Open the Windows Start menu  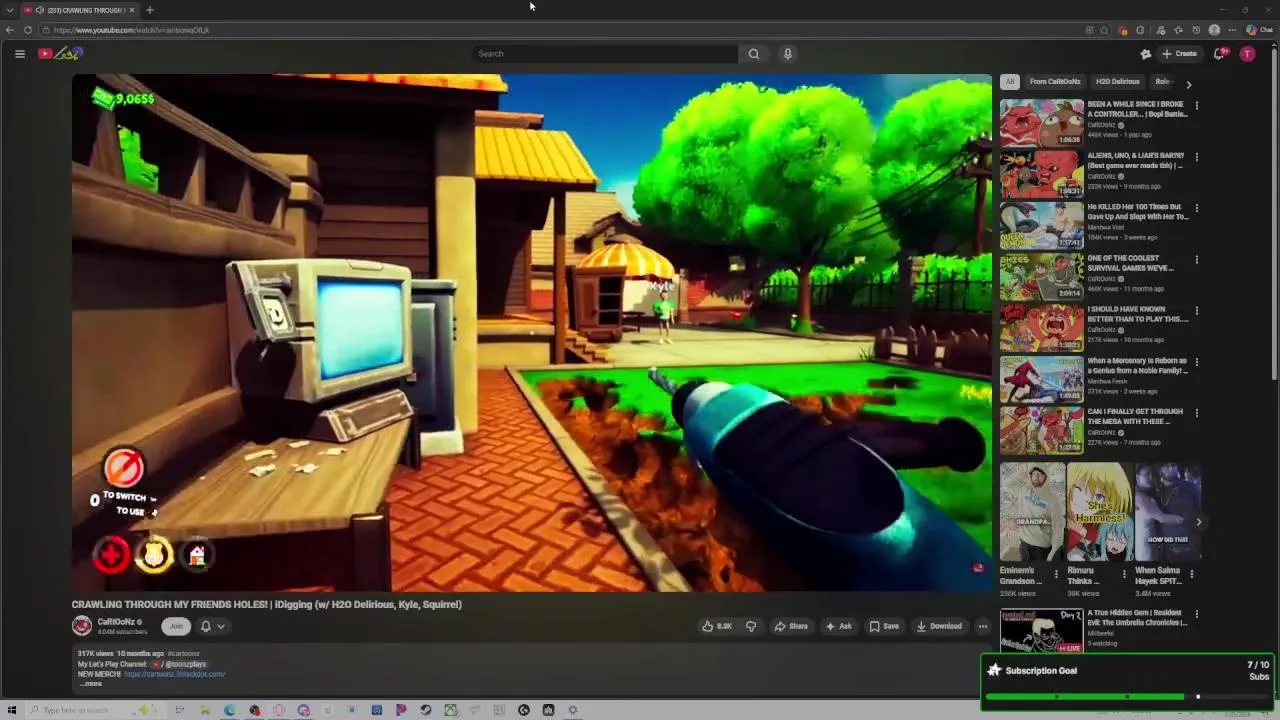[x=12, y=710]
